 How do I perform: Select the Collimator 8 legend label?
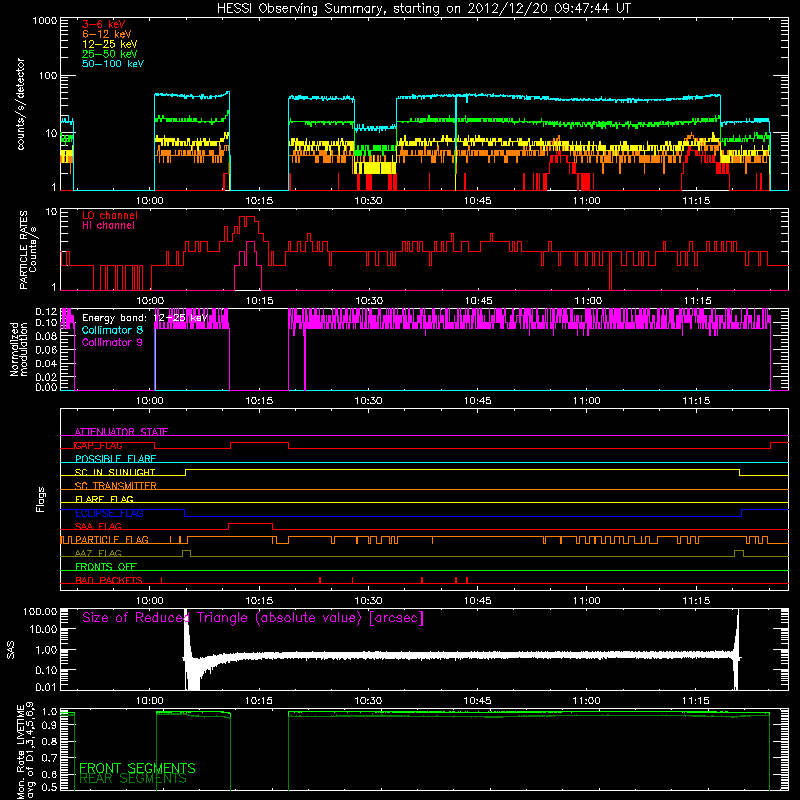pyautogui.click(x=112, y=330)
